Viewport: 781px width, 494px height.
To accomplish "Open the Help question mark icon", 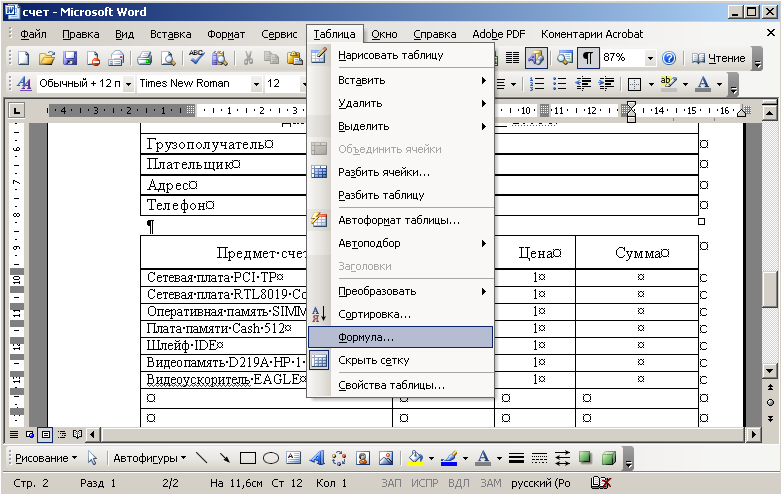I will click(669, 58).
